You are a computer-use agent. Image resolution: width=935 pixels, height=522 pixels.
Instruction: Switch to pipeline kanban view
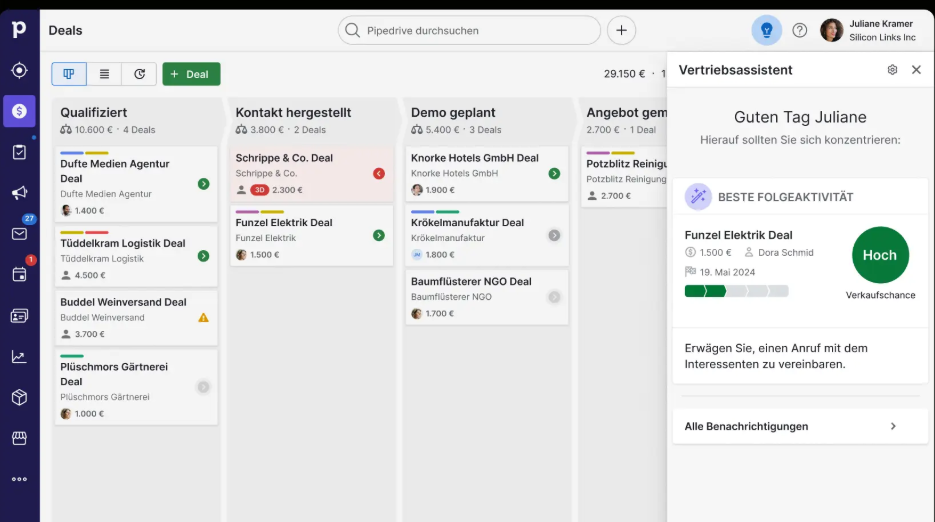tap(69, 74)
